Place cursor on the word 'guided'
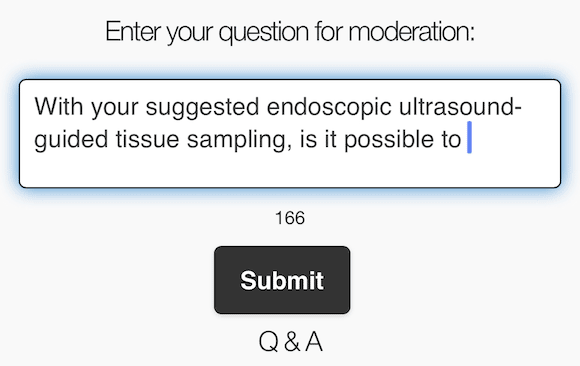 (x=71, y=140)
